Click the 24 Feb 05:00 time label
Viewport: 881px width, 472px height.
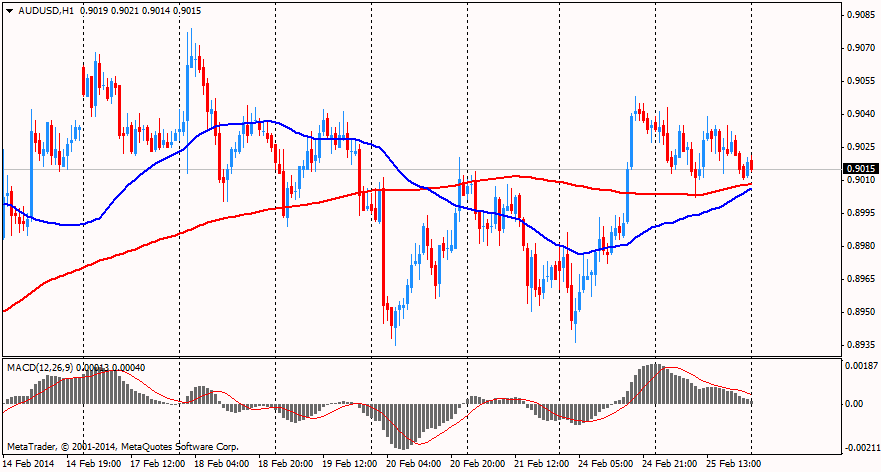pyautogui.click(x=605, y=465)
